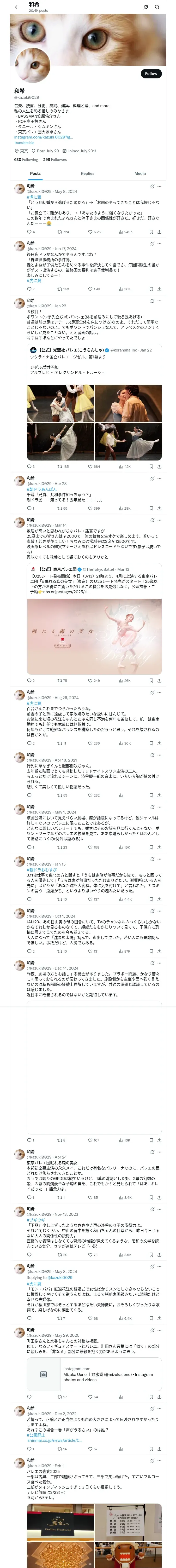This screenshot has height=1568, width=176.
Task: Share the May 8, 2024 post
Action: point(159,232)
